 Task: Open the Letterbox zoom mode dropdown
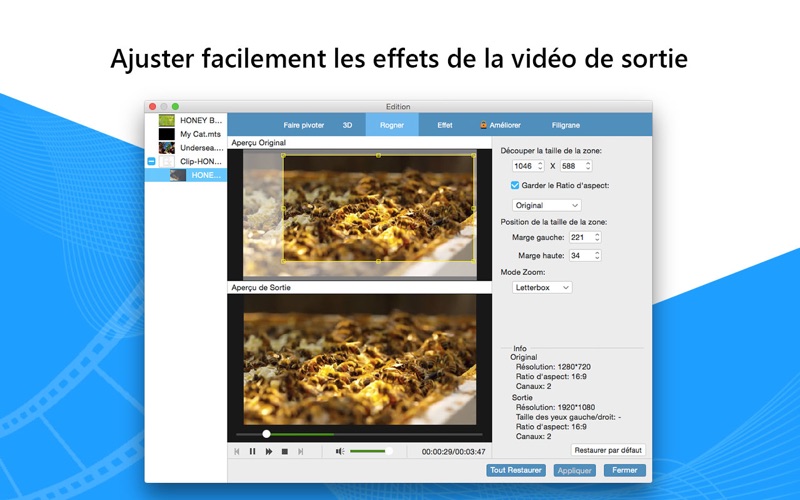click(542, 288)
